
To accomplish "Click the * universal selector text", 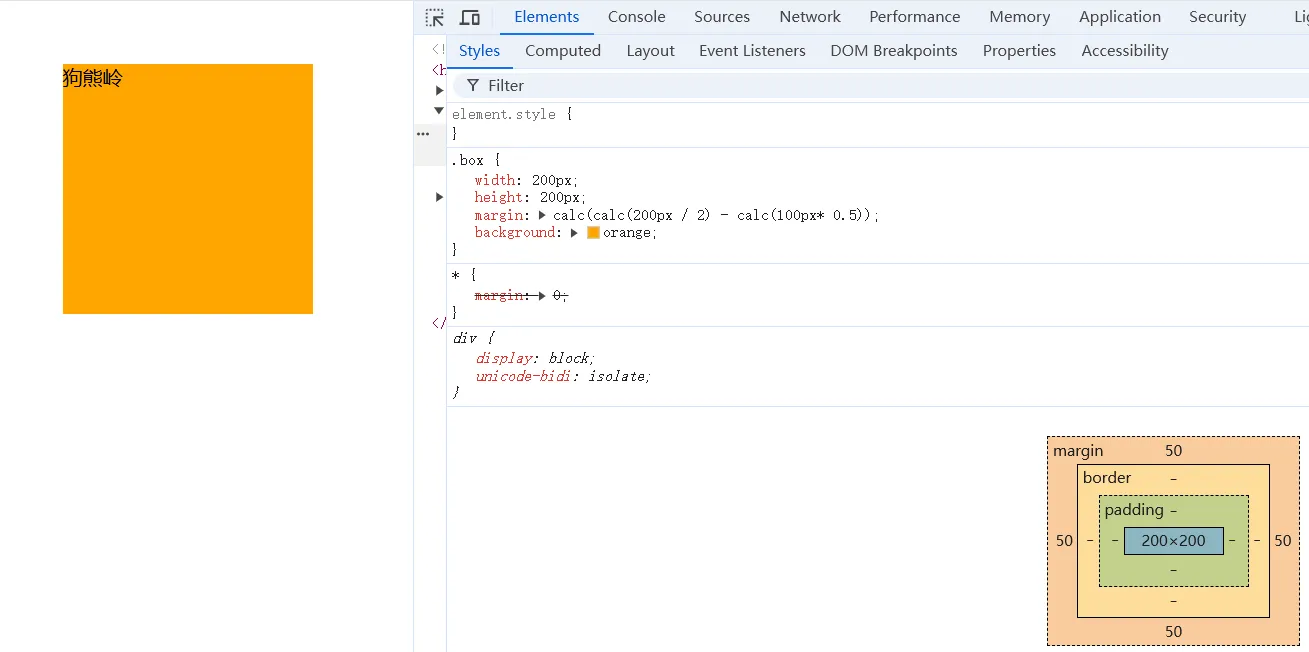I will [x=456, y=274].
